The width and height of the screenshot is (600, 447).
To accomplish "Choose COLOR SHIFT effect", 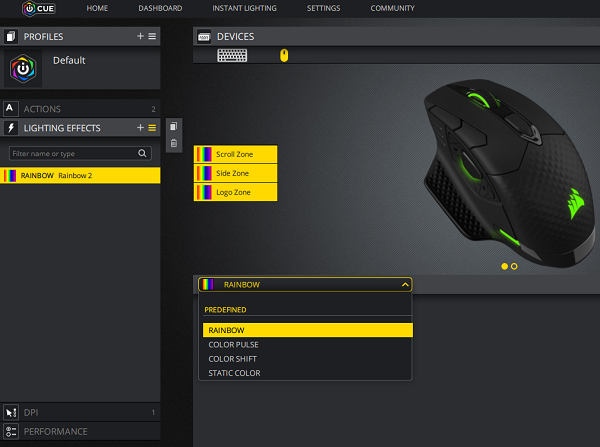I will 308,359.
